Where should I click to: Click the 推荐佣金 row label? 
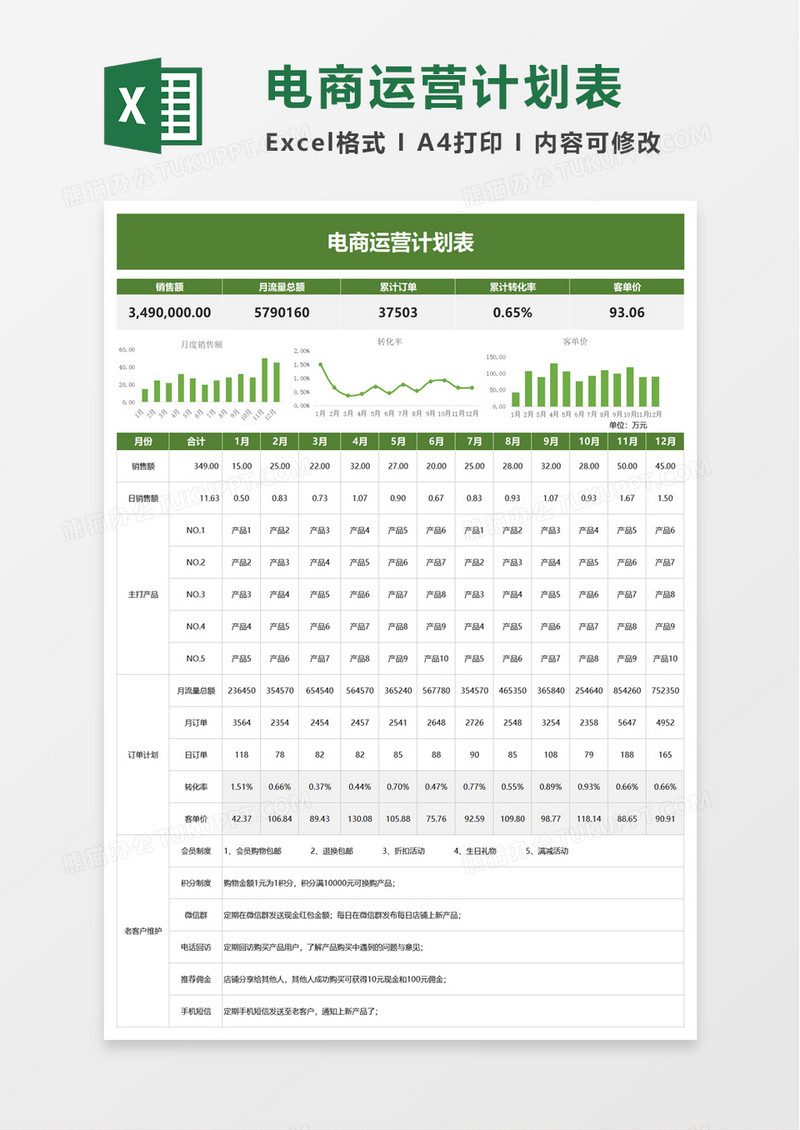click(x=196, y=980)
